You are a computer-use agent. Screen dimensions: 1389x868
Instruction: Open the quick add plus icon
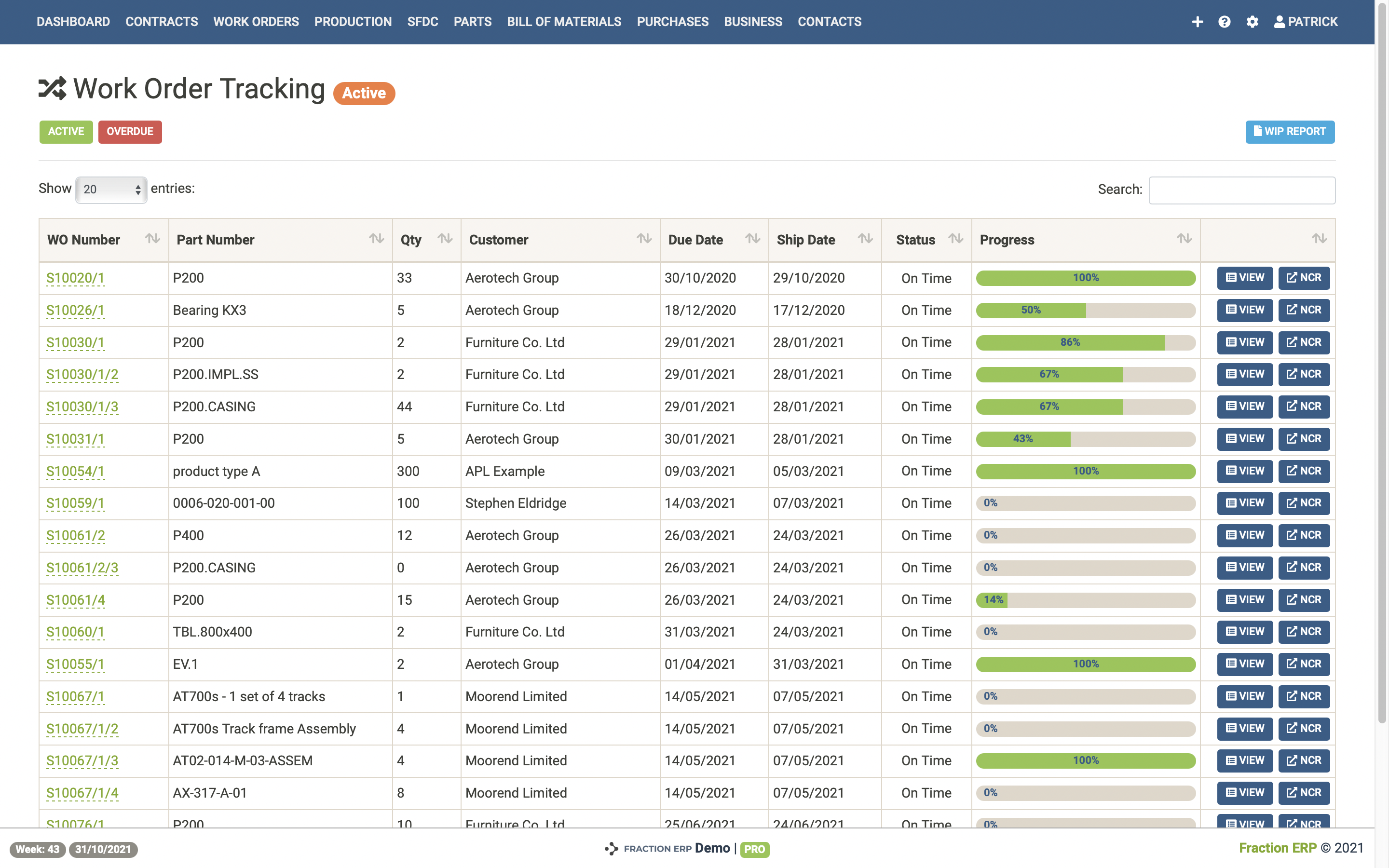pyautogui.click(x=1198, y=22)
